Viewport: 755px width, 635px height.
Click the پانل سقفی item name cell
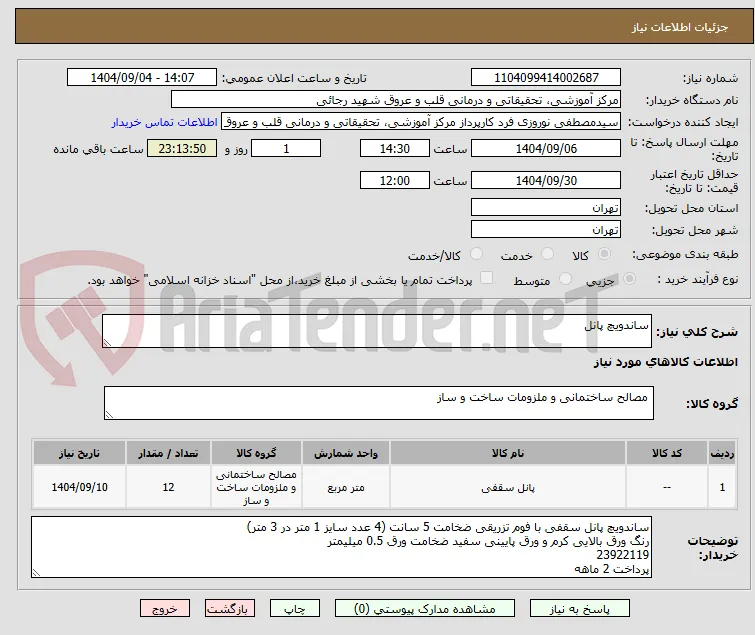(508, 487)
